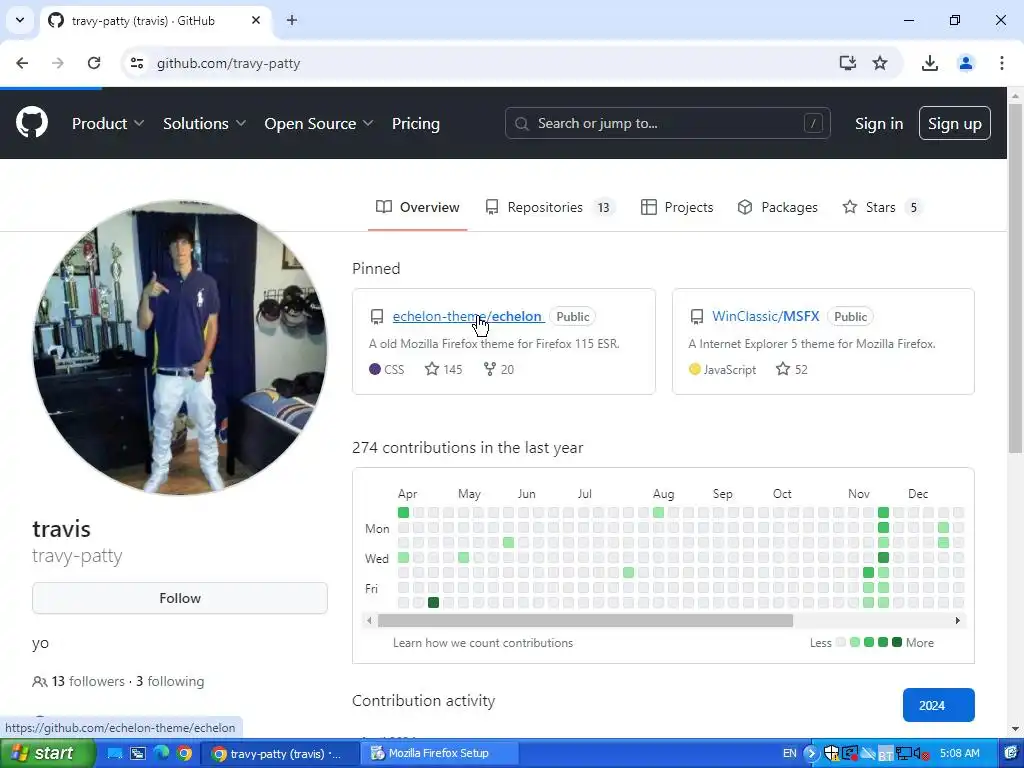Screen dimensions: 1024x768
Task: Click the install app icon in address bar
Action: [x=847, y=63]
